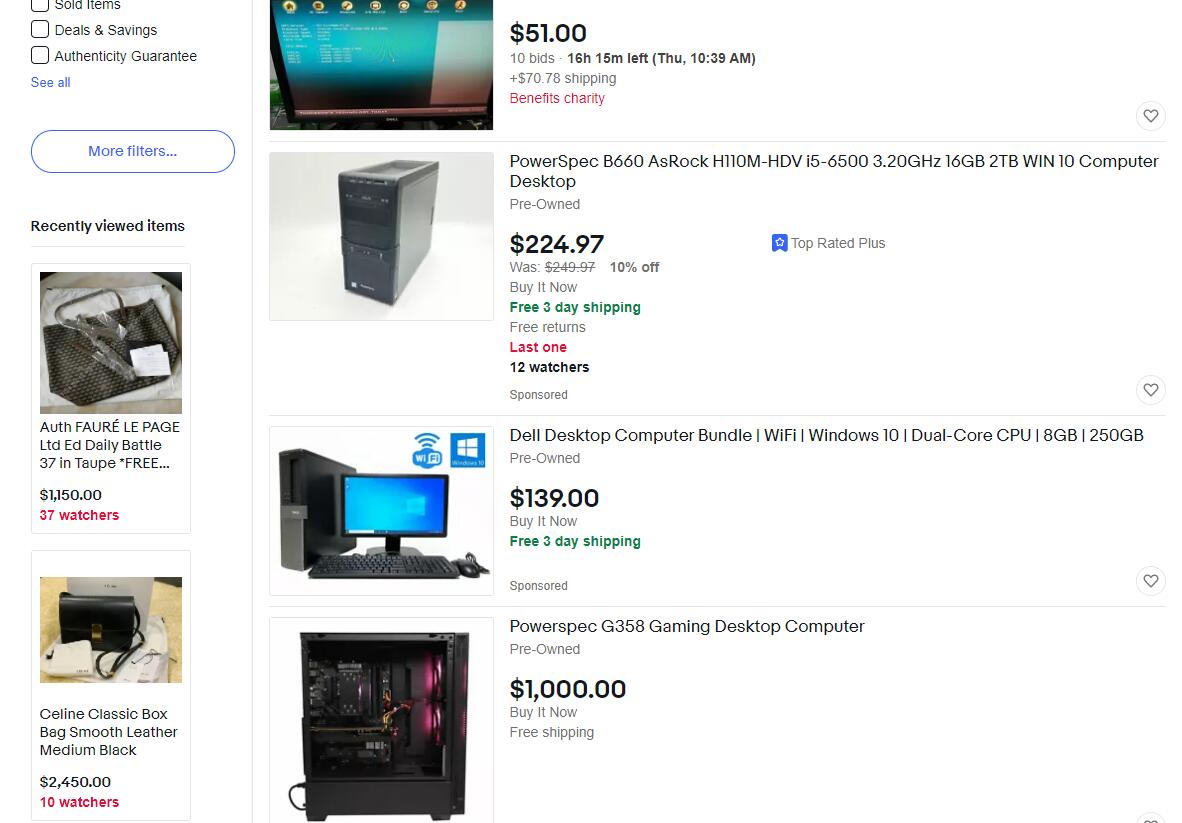The width and height of the screenshot is (1182, 823).
Task: Click the heart icon on the Dell Desktop Bundle listing
Action: pos(1150,581)
